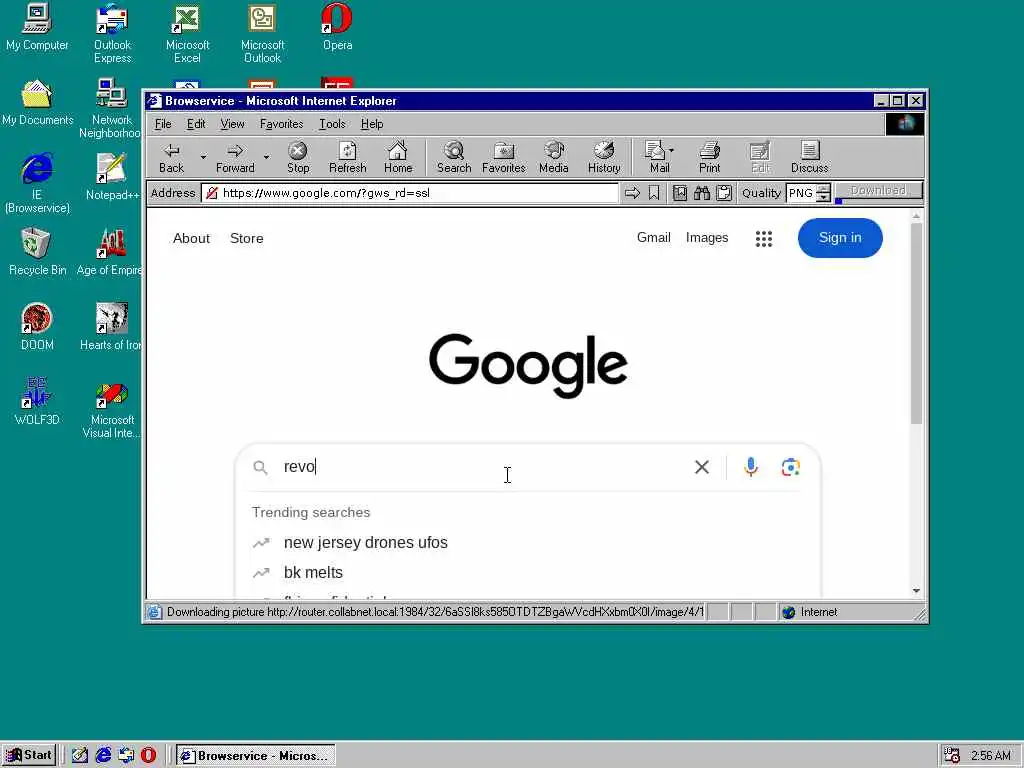This screenshot has height=768, width=1024.
Task: Click the framed bookmark icon in address toolbar
Action: tap(680, 193)
